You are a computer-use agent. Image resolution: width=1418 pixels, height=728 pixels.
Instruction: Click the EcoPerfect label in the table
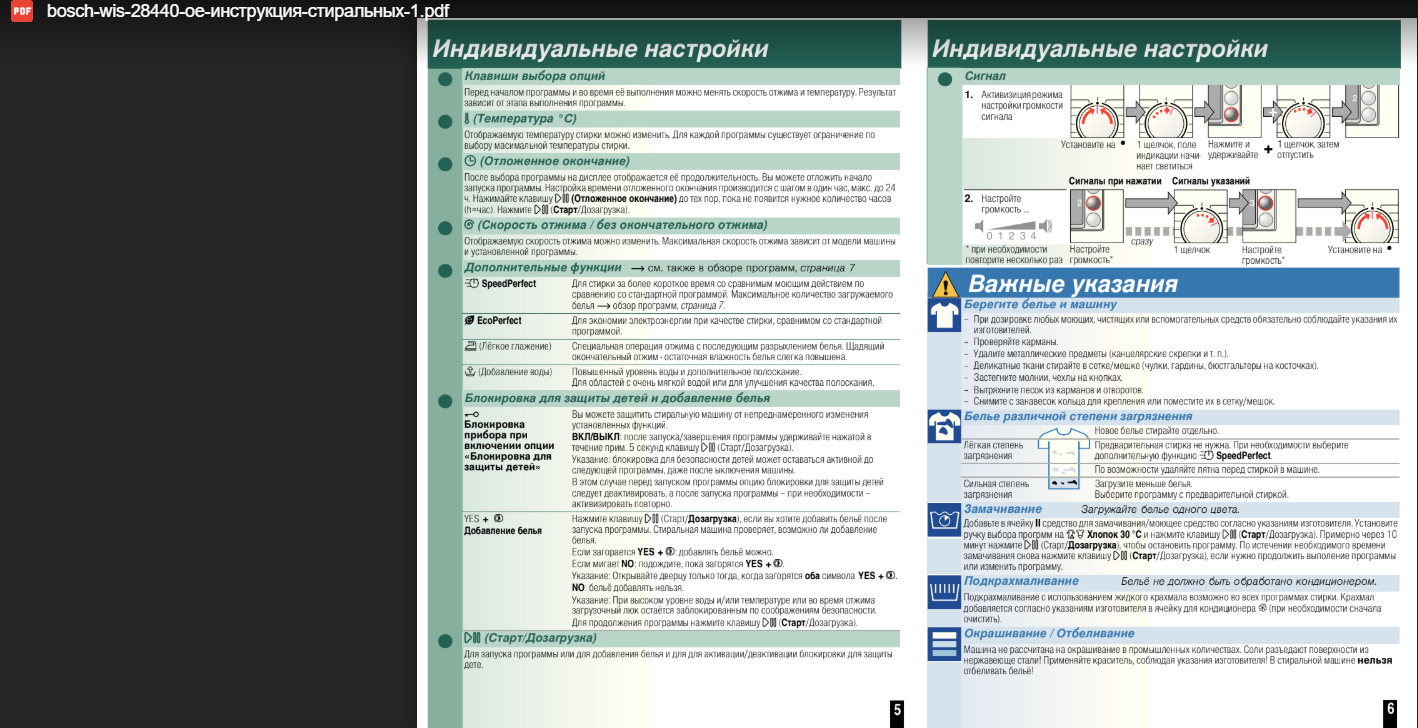tap(499, 321)
